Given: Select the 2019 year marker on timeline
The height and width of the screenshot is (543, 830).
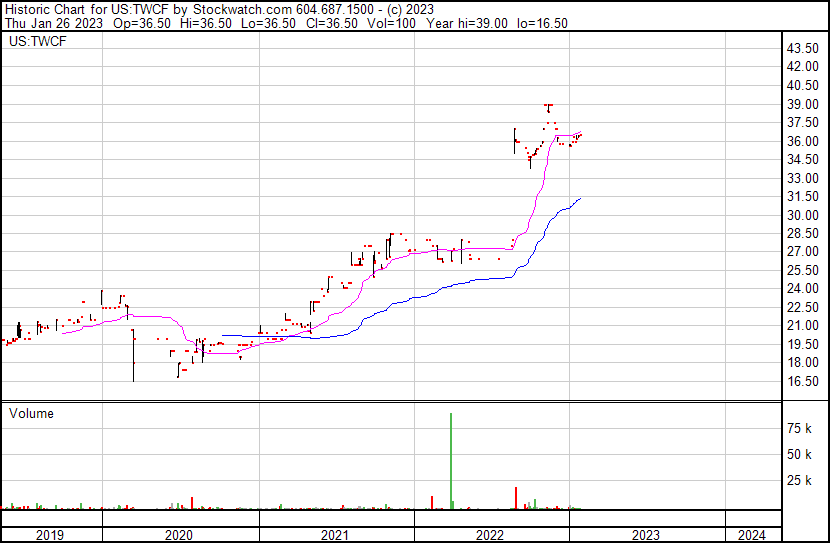Looking at the screenshot, I should click(50, 535).
